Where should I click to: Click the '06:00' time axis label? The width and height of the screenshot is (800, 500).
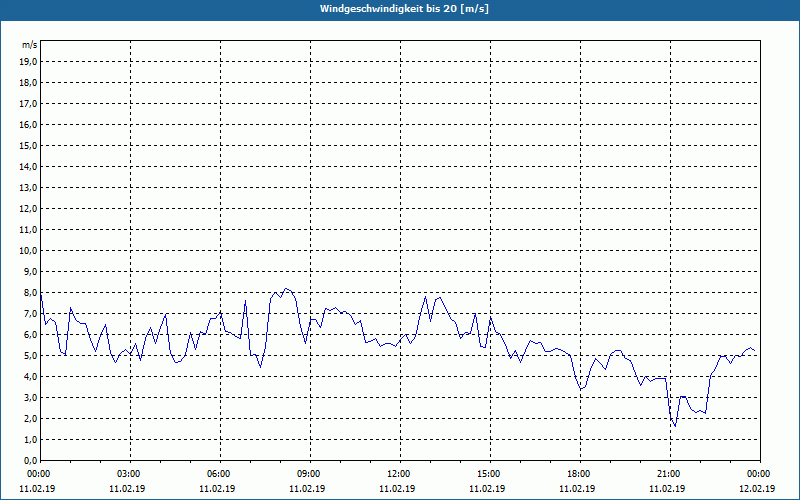tap(218, 474)
